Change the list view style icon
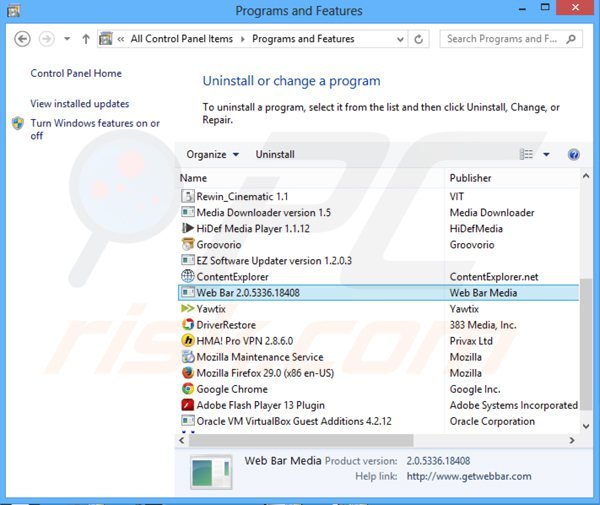The height and width of the screenshot is (505, 600). coord(526,155)
